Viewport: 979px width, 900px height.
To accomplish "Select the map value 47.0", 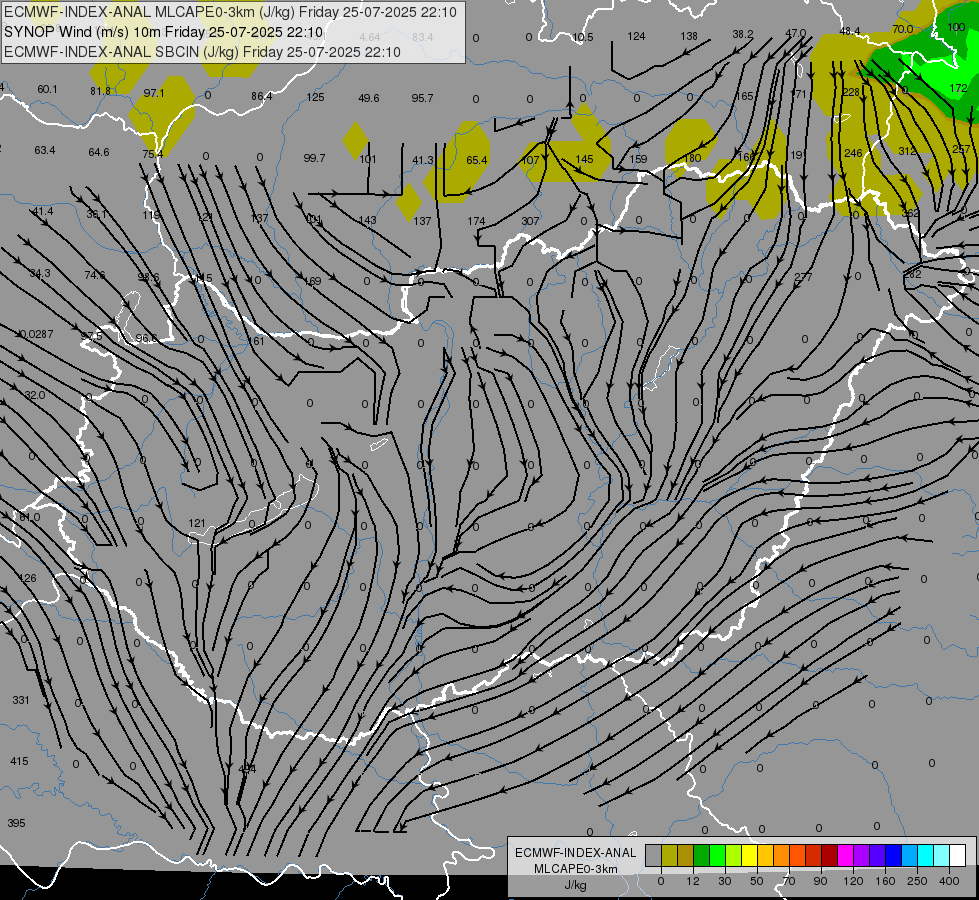I will [795, 33].
